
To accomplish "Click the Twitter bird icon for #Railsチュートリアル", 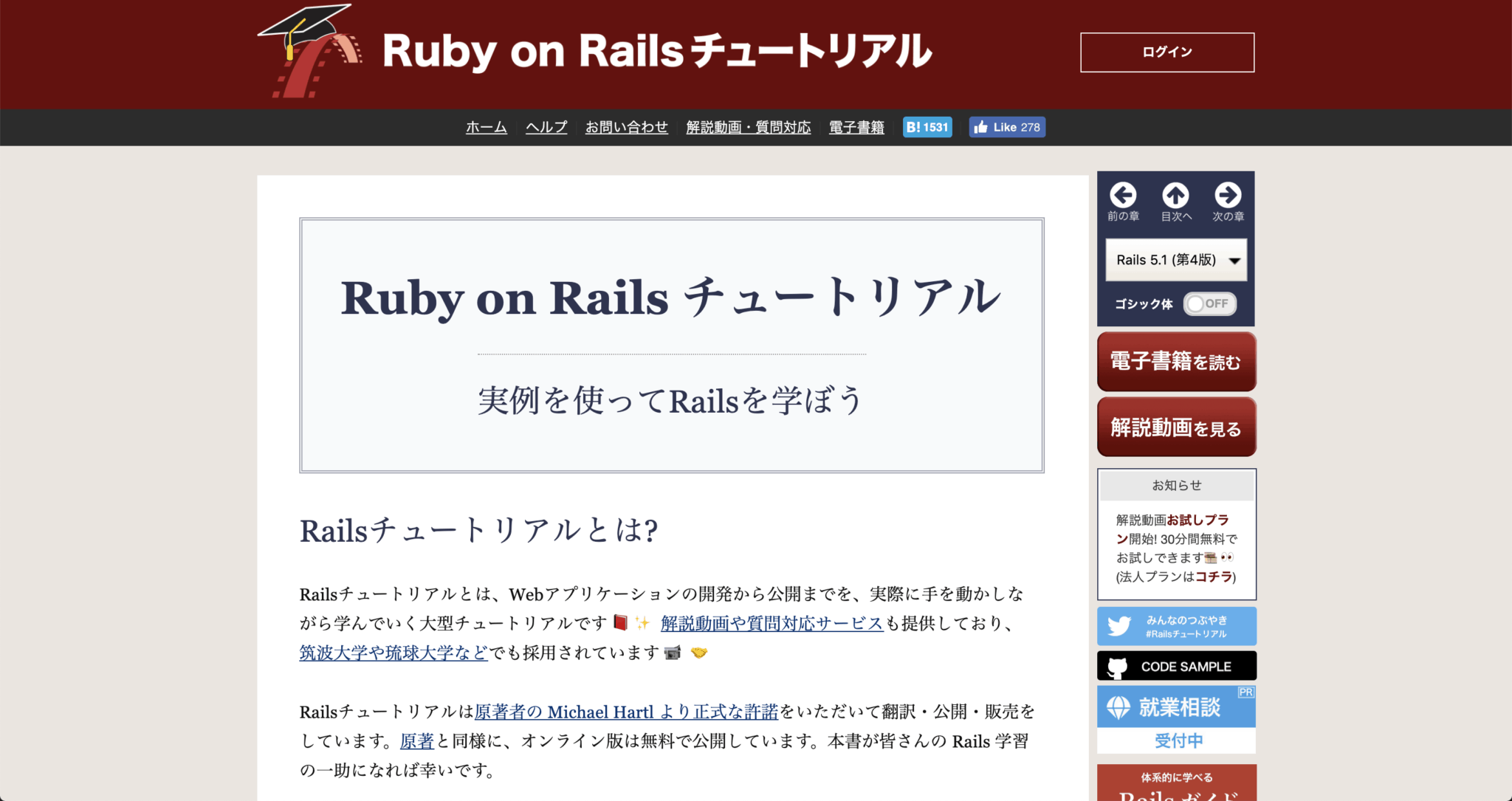I will coord(1119,626).
